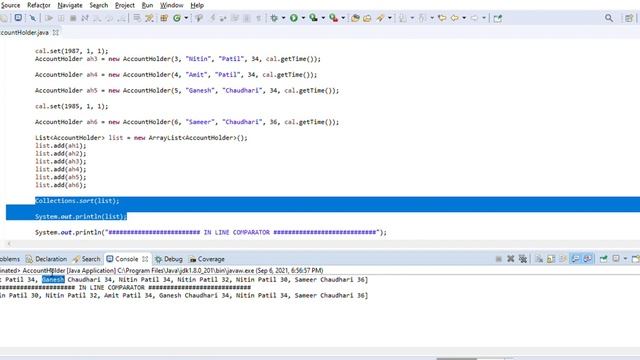
Task: Open the Mark Occurrences dropdown arrow
Action: pyautogui.click(x=390, y=18)
